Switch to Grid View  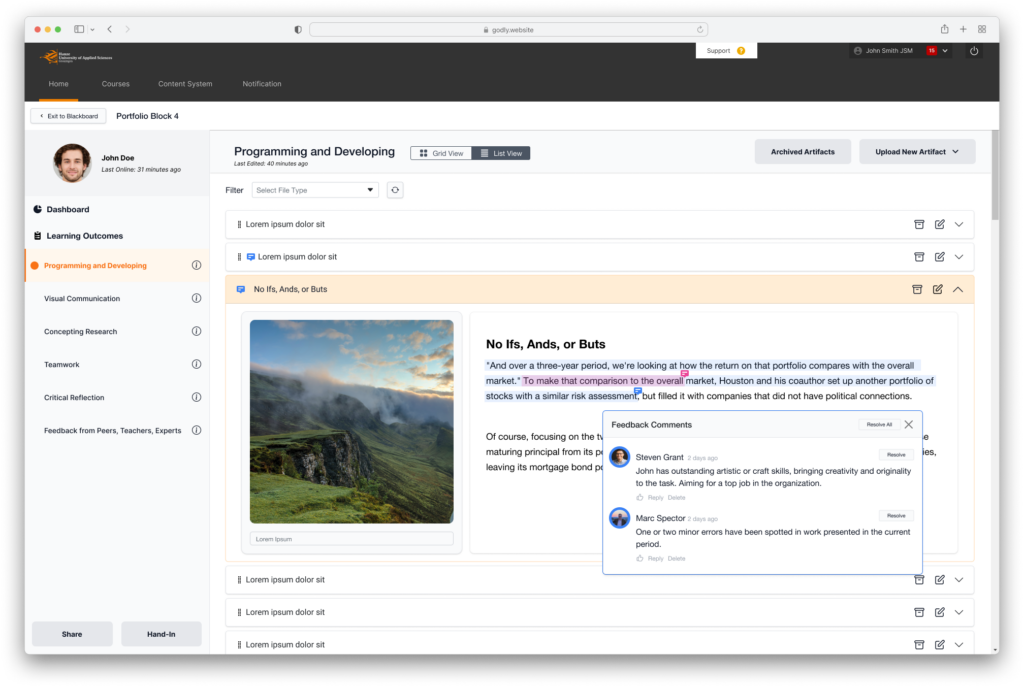pos(441,153)
